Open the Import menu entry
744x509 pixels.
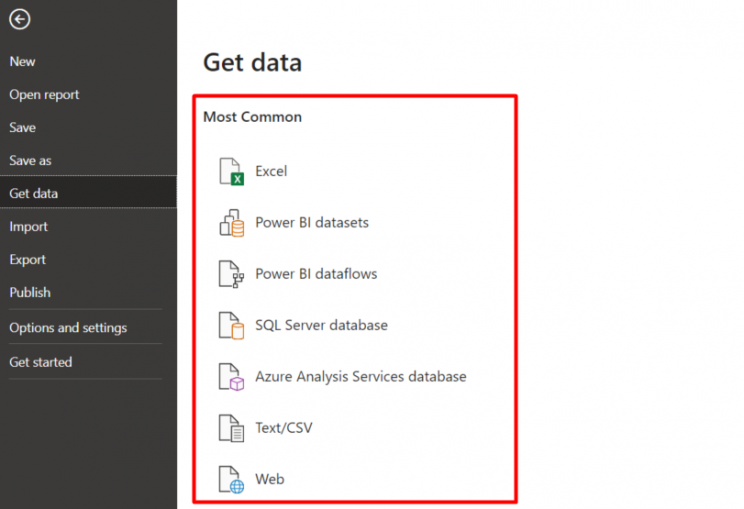click(28, 227)
